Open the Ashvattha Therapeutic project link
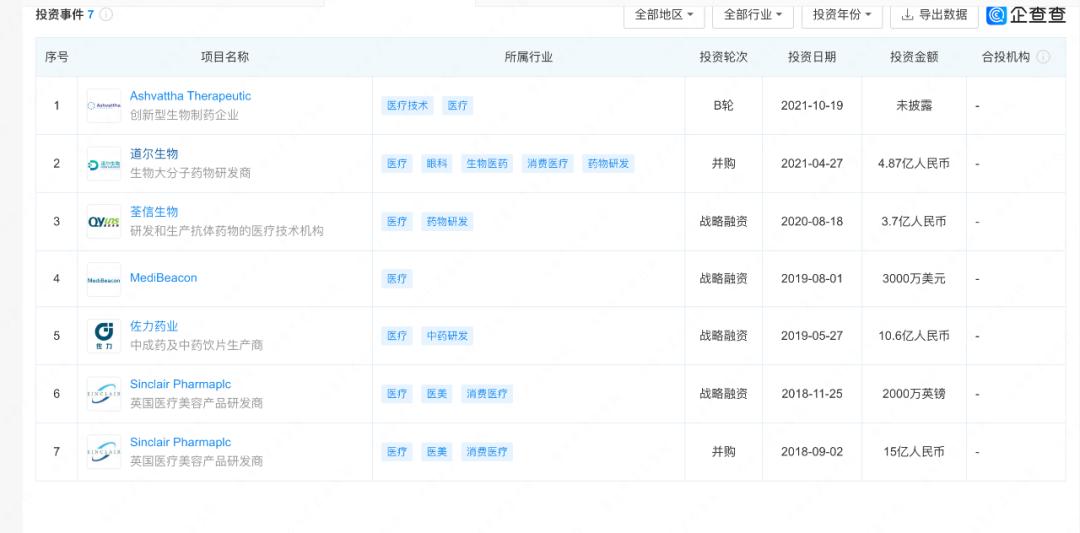The image size is (1080, 533). 190,96
